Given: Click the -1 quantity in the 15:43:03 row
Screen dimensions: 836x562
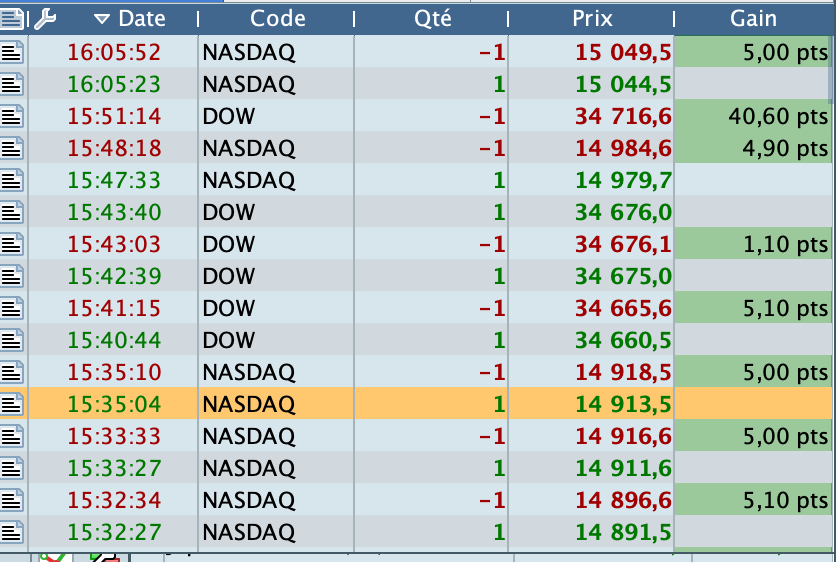Looking at the screenshot, I should pyautogui.click(x=492, y=244).
